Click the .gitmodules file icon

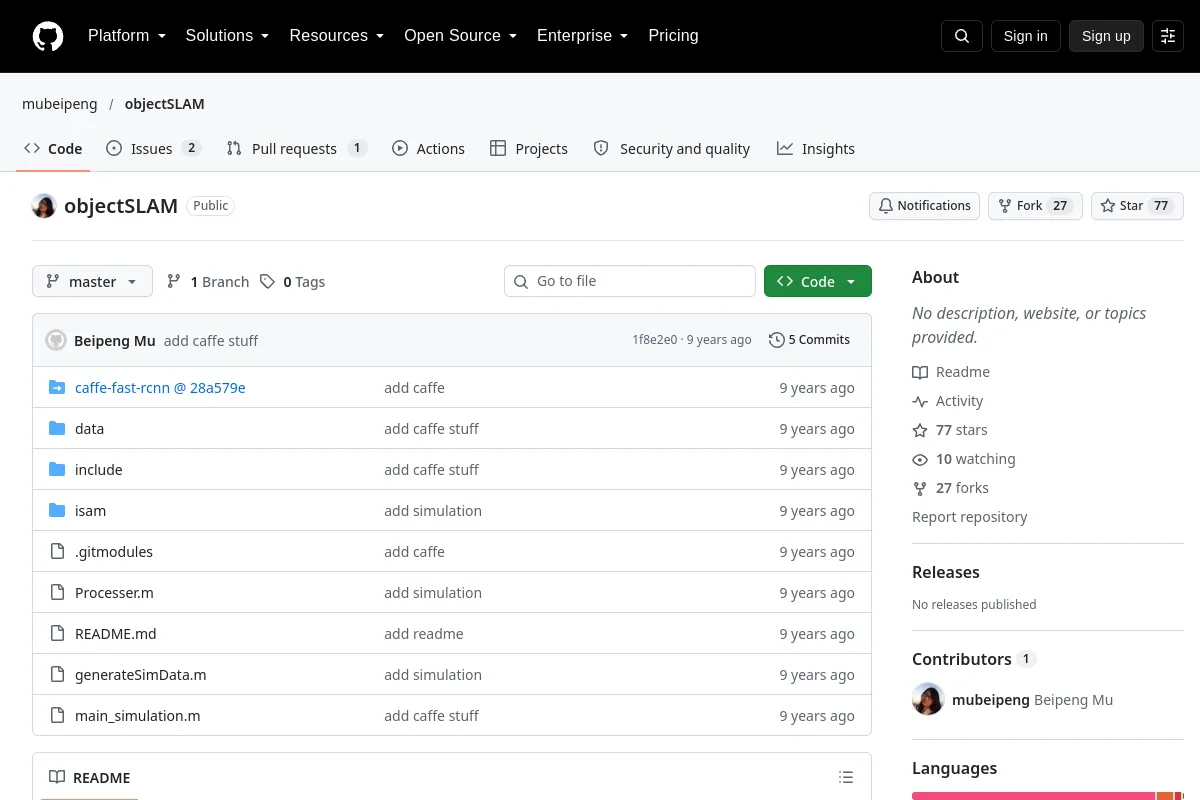[57, 552]
